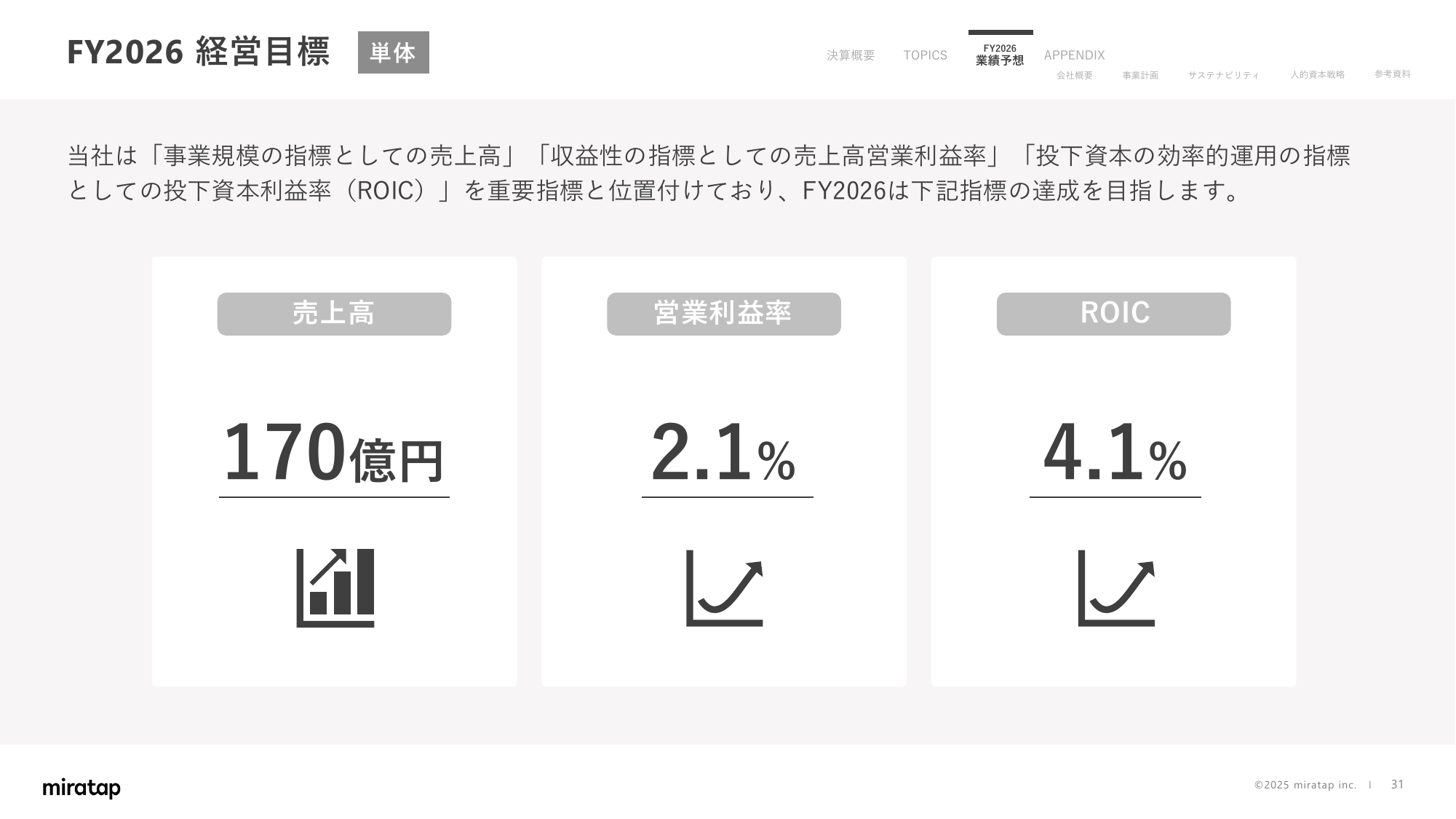The width and height of the screenshot is (1456, 819).
Task: Navigate to the 参考資料 sub-tab
Action: (1392, 74)
